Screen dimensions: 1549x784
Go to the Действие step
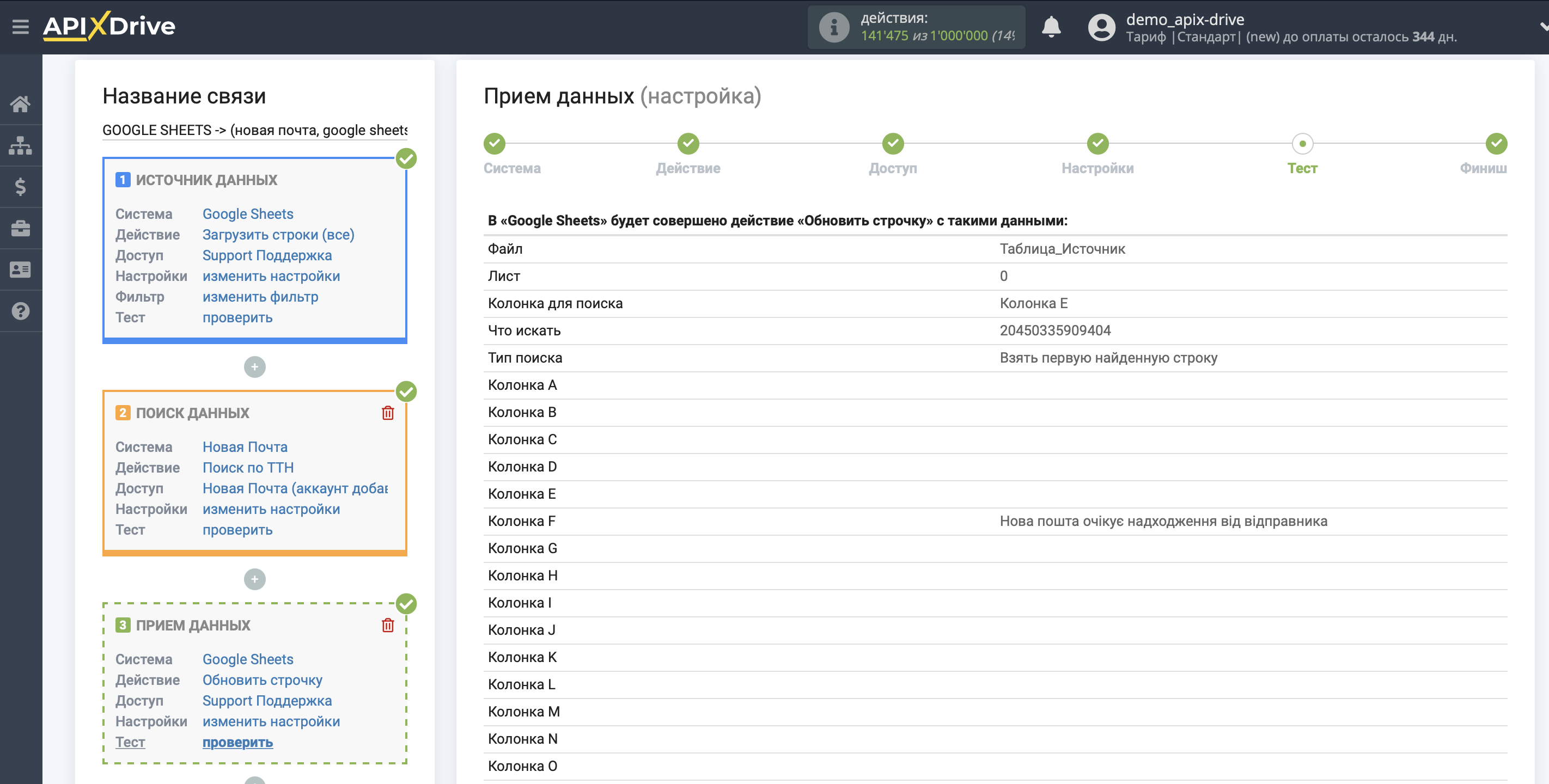[688, 144]
